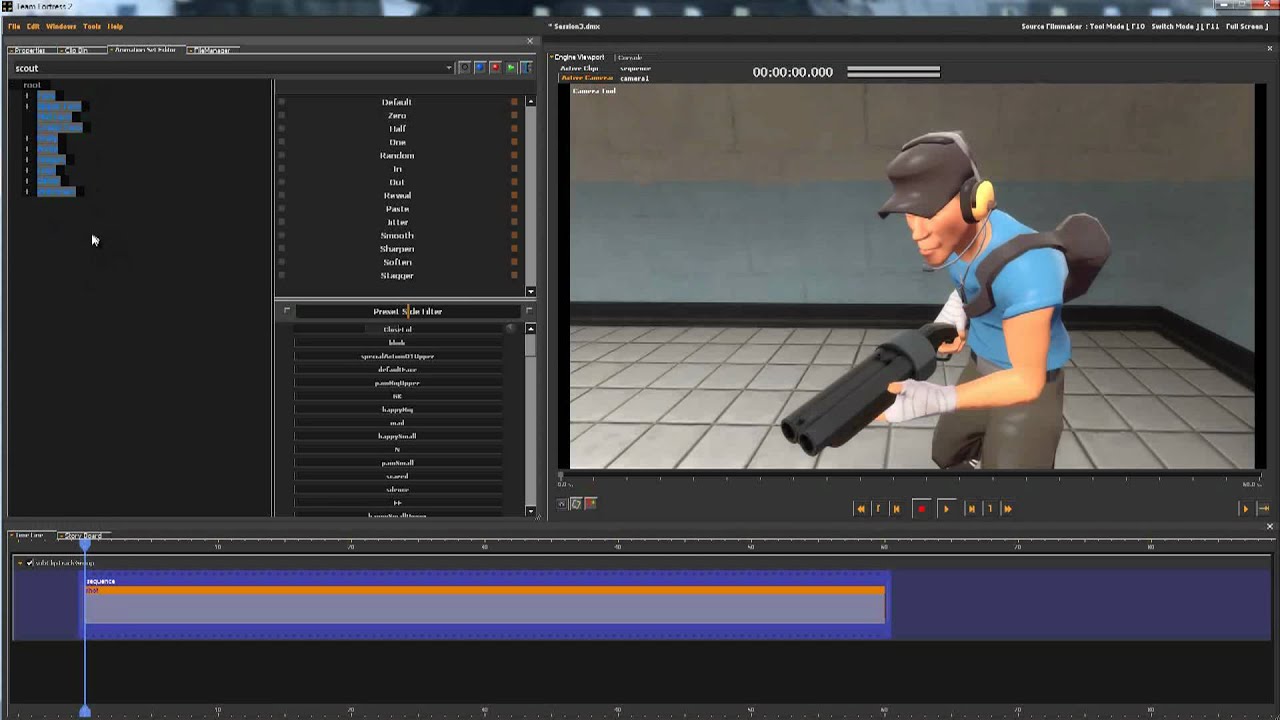Click the right corner icon of Preset Slide Filter
Screen dimensions: 1280x720
coord(529,311)
